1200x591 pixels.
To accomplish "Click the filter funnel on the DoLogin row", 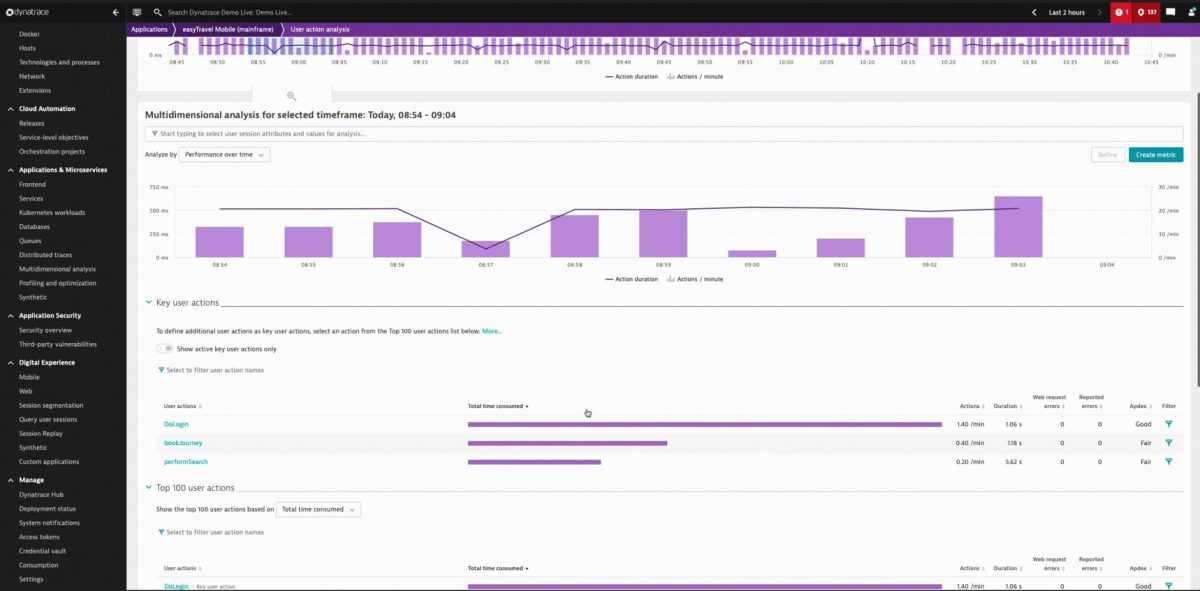I will click(x=1168, y=424).
